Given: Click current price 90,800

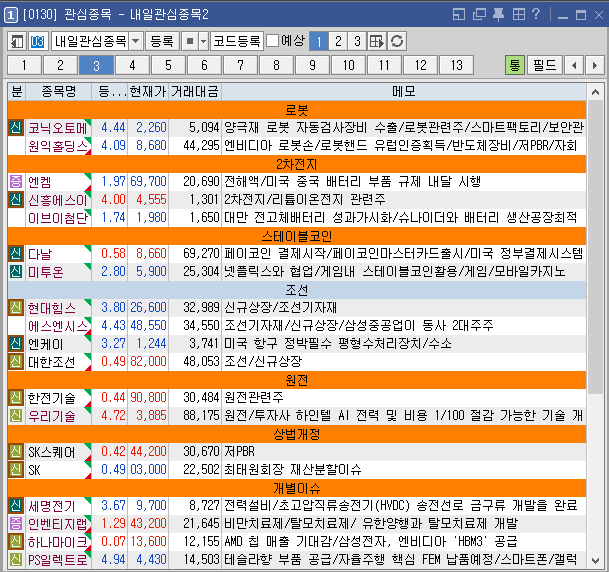Looking at the screenshot, I should 148,397.
